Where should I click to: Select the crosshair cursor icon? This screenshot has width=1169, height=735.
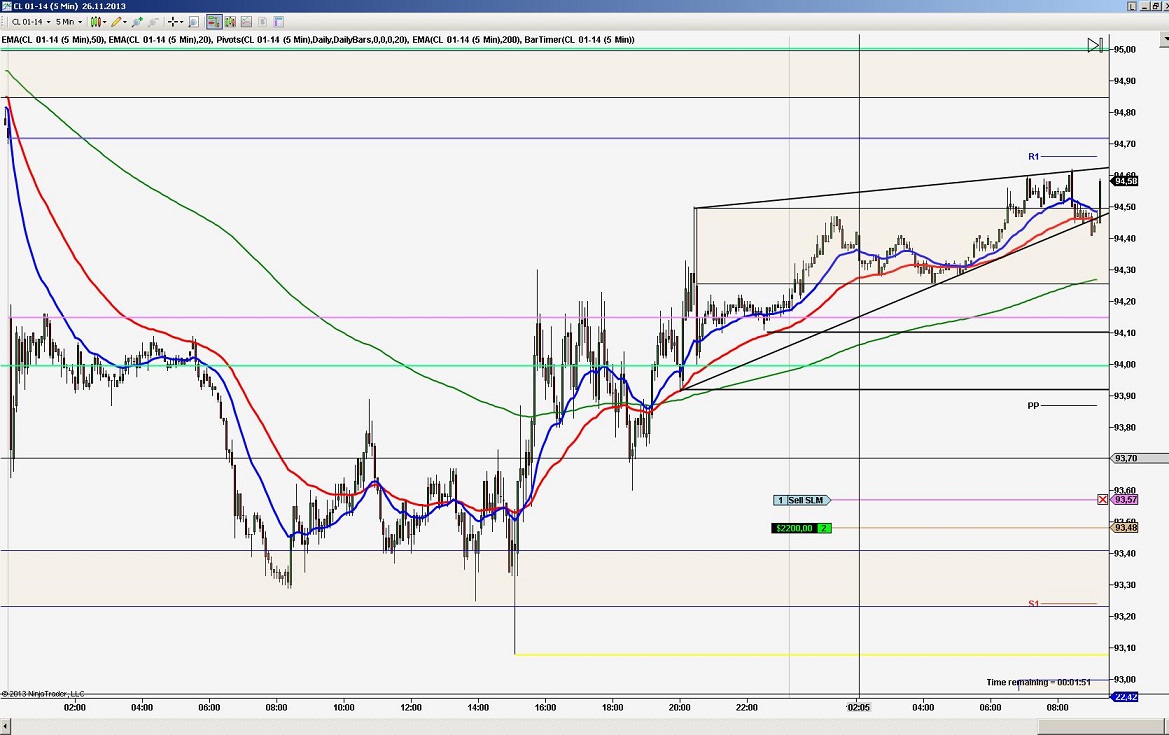tap(173, 21)
